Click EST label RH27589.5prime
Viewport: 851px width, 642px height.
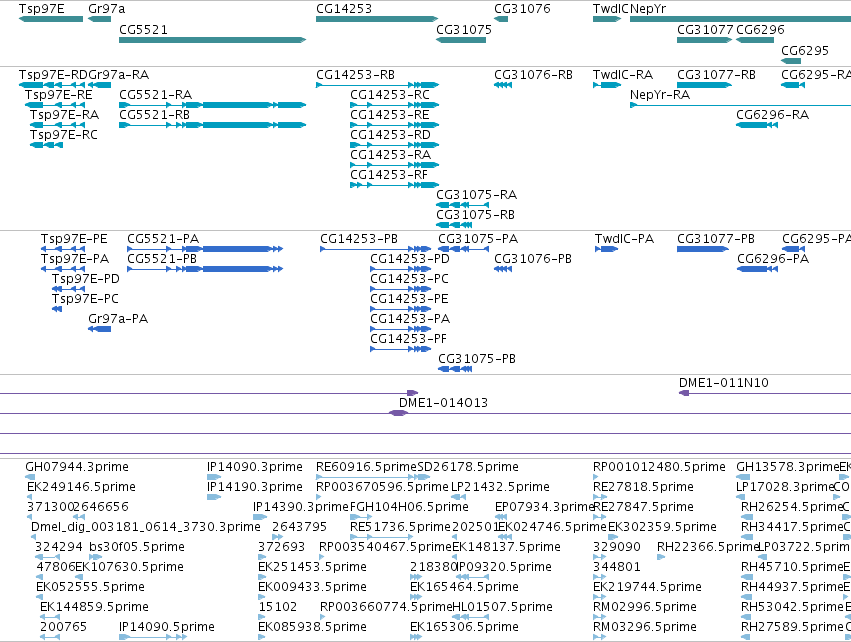(x=793, y=627)
